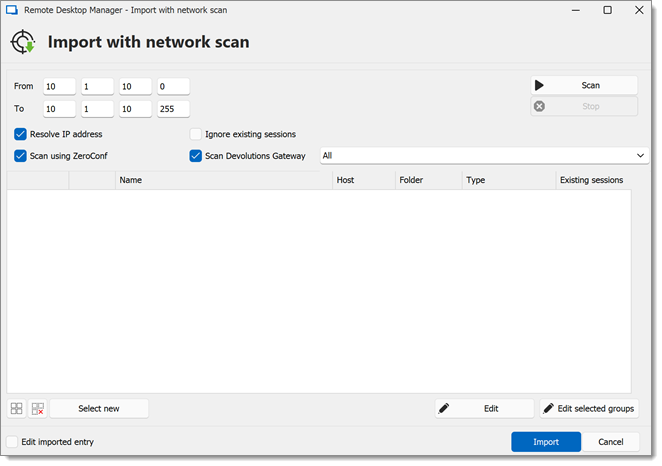The width and height of the screenshot is (662, 466).
Task: Click the Remote Desktop Manager title bar icon
Action: (12, 10)
